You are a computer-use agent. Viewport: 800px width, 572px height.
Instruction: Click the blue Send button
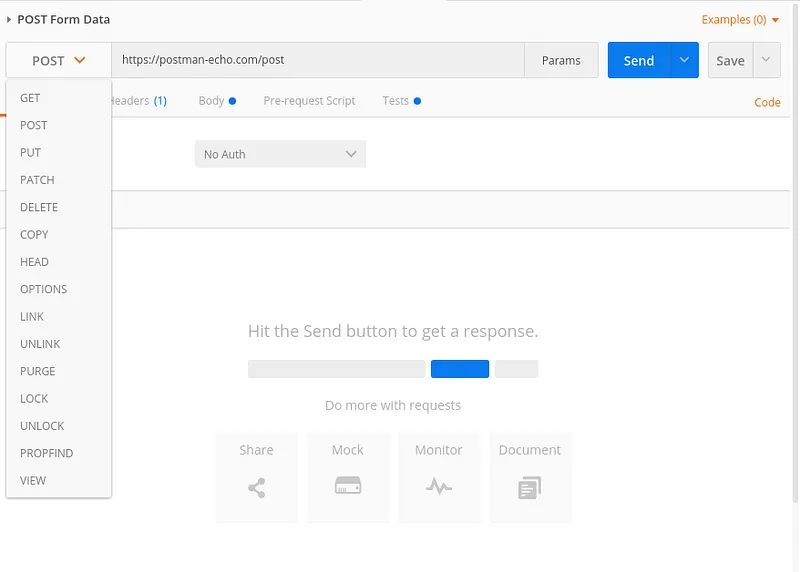coord(639,60)
